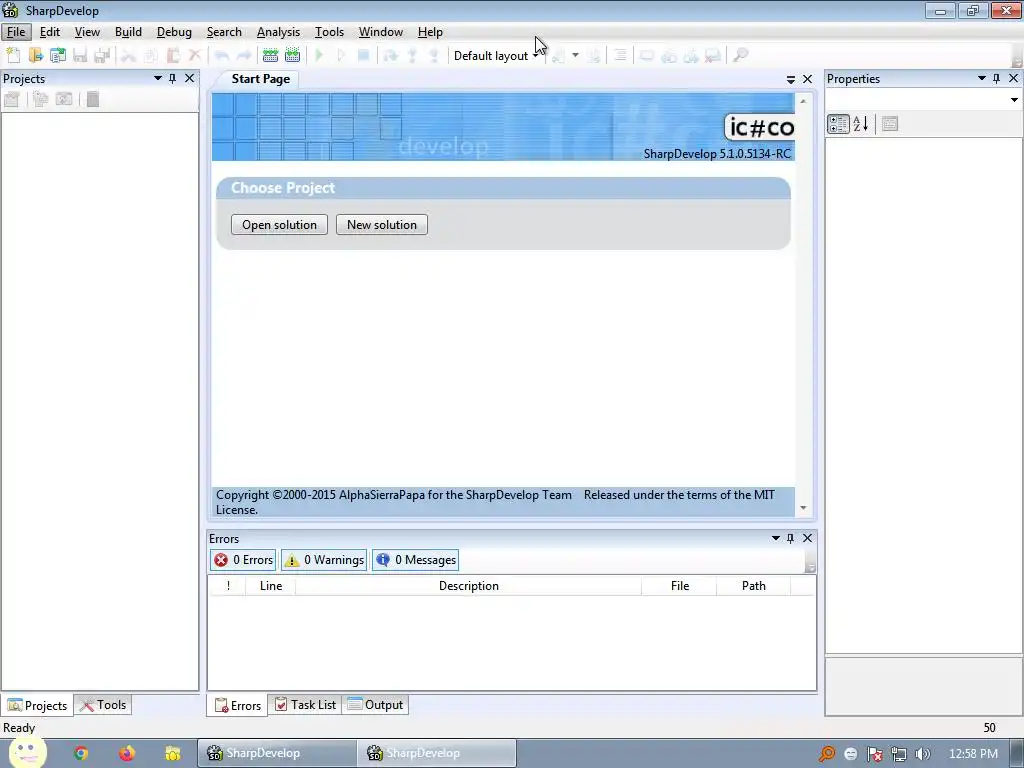This screenshot has height=768, width=1024.
Task: Click the Copy toolbar icon
Action: 151,56
